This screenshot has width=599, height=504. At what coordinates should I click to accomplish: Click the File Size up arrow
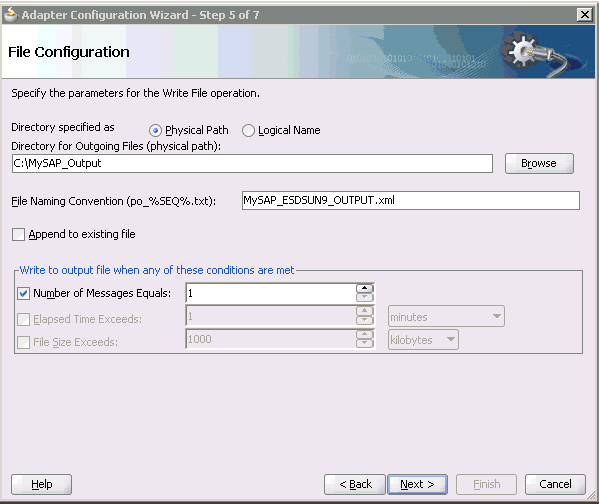[x=364, y=334]
